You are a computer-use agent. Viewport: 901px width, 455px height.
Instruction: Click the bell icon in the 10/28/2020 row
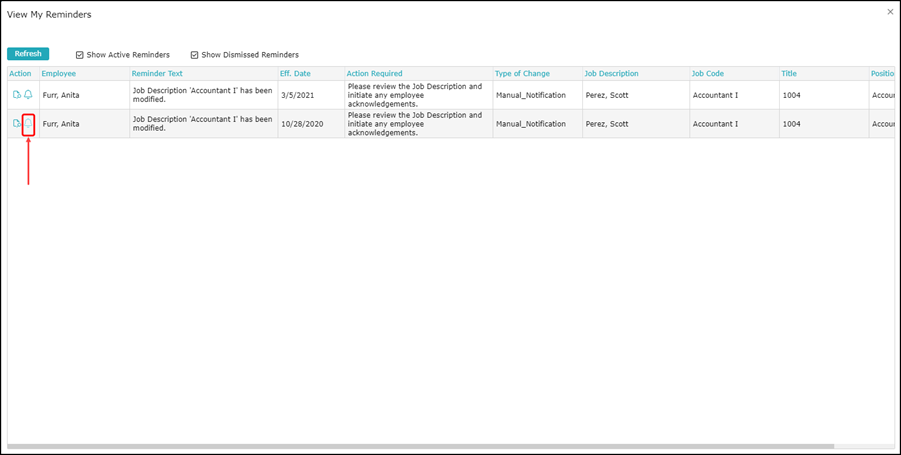tap(28, 123)
